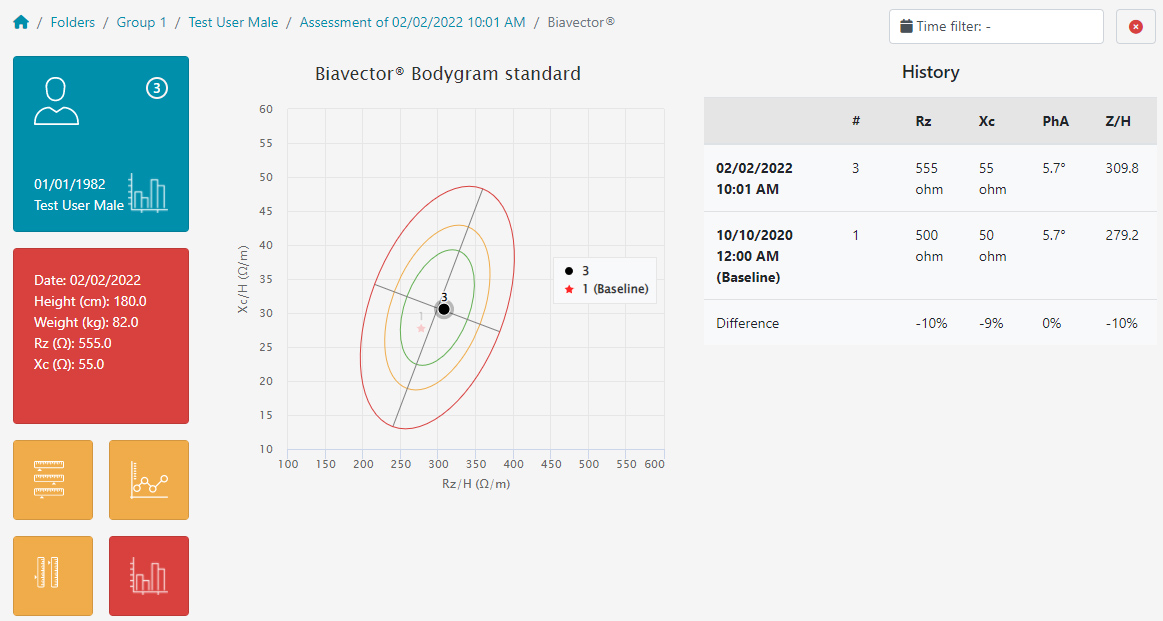Click the 500 ohm Rz value
The image size is (1163, 621).
pyautogui.click(x=929, y=246)
